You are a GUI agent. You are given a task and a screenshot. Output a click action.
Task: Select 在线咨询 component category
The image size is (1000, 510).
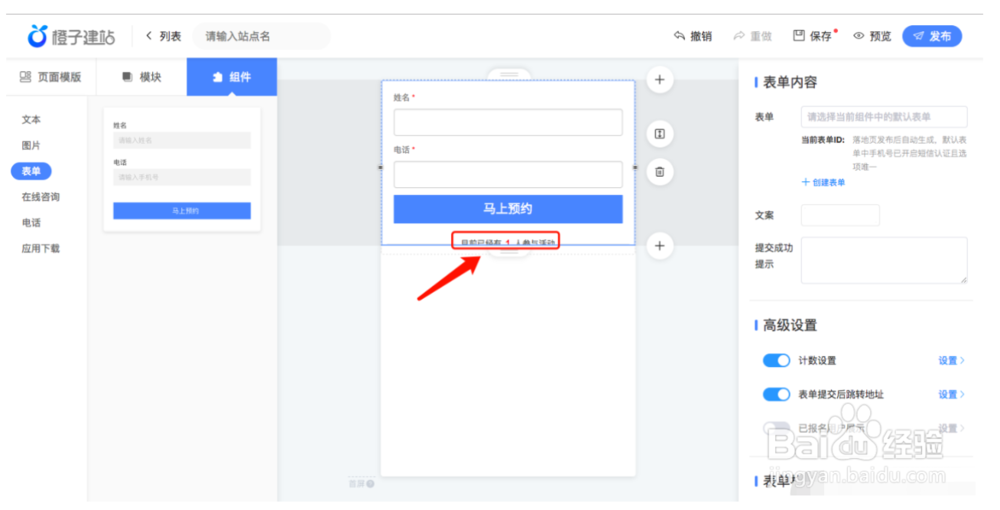41,197
